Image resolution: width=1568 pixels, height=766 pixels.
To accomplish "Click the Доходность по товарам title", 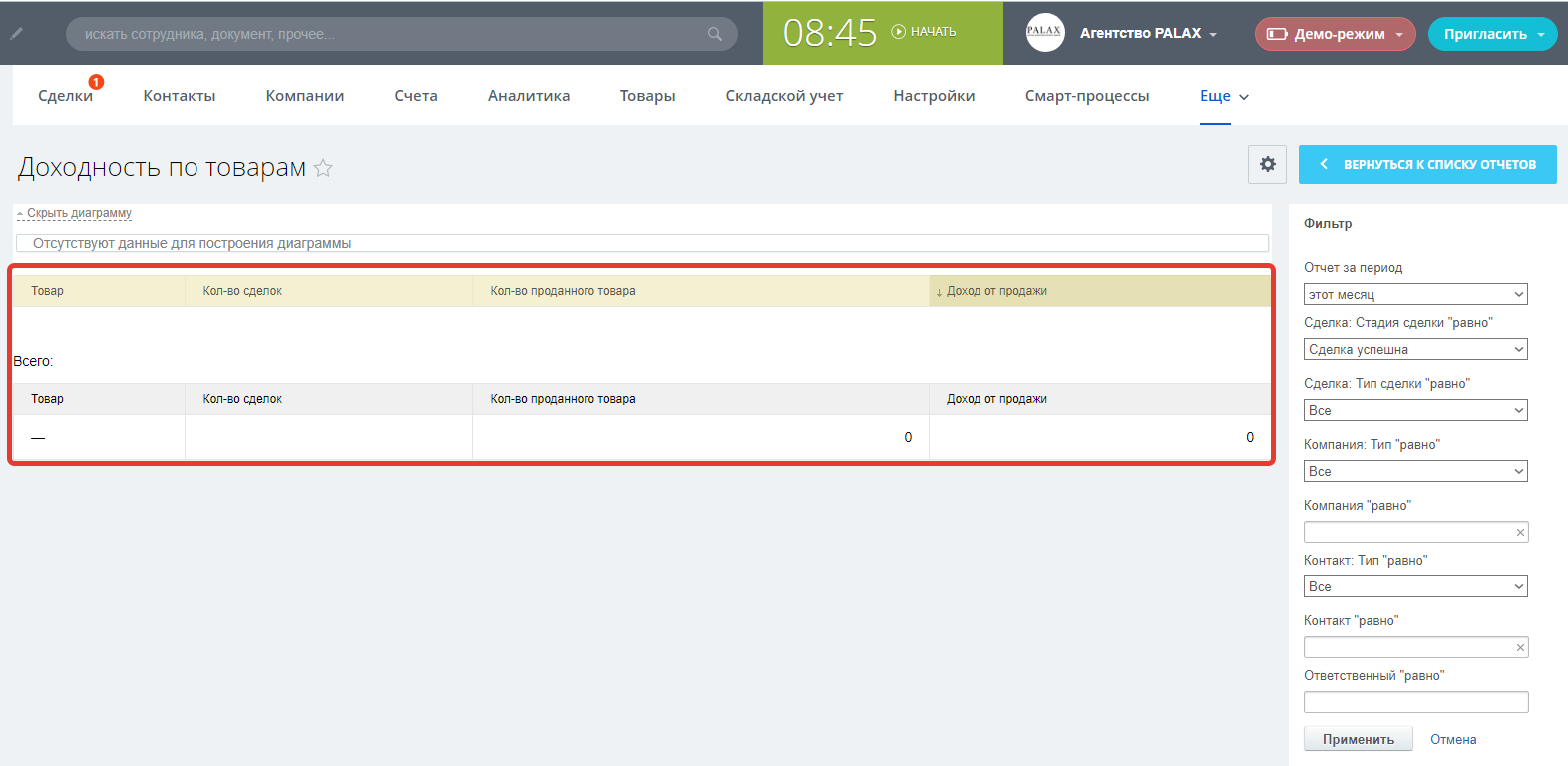I will click(162, 167).
